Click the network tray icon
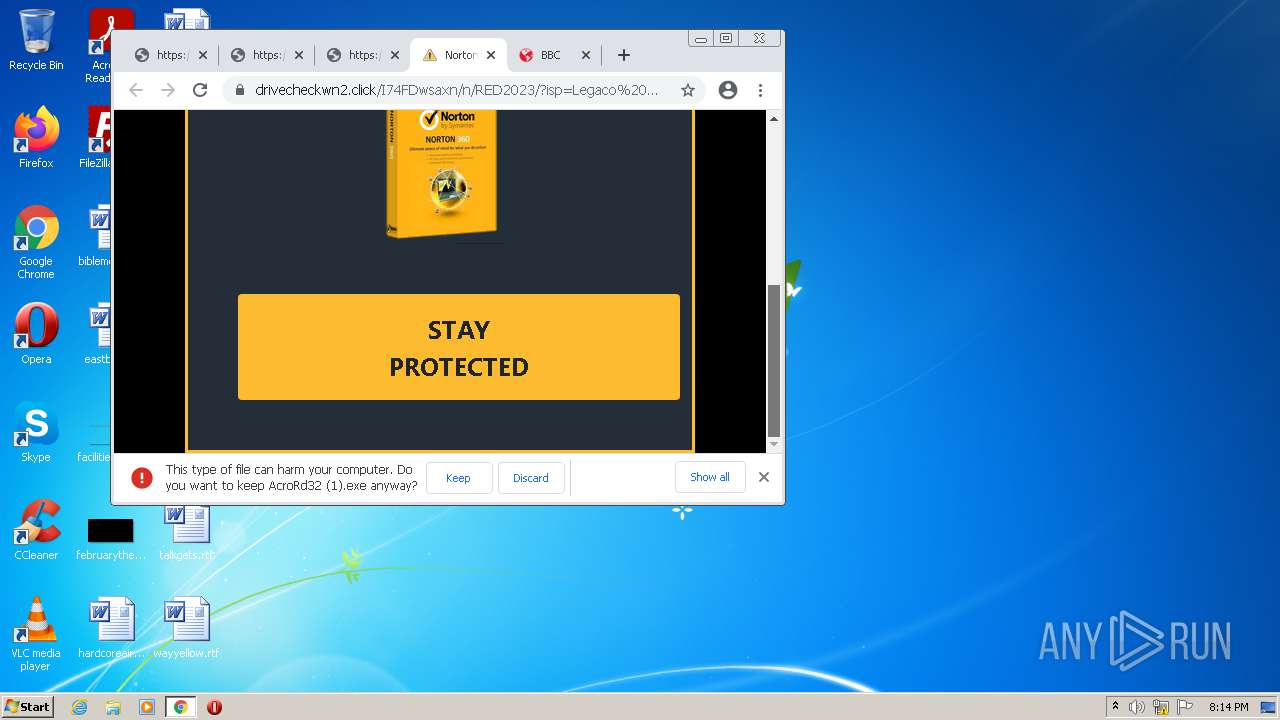This screenshot has width=1280, height=720. (x=1161, y=707)
